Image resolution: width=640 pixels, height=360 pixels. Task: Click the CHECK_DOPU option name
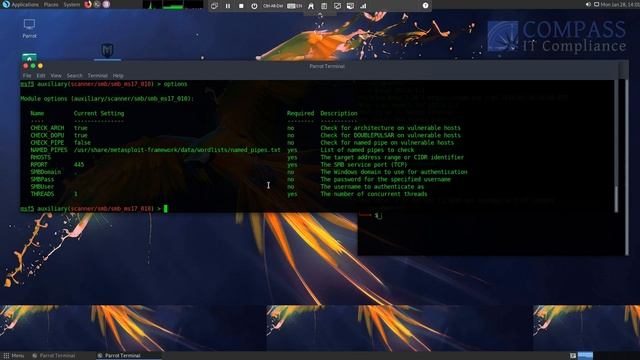click(x=47, y=135)
